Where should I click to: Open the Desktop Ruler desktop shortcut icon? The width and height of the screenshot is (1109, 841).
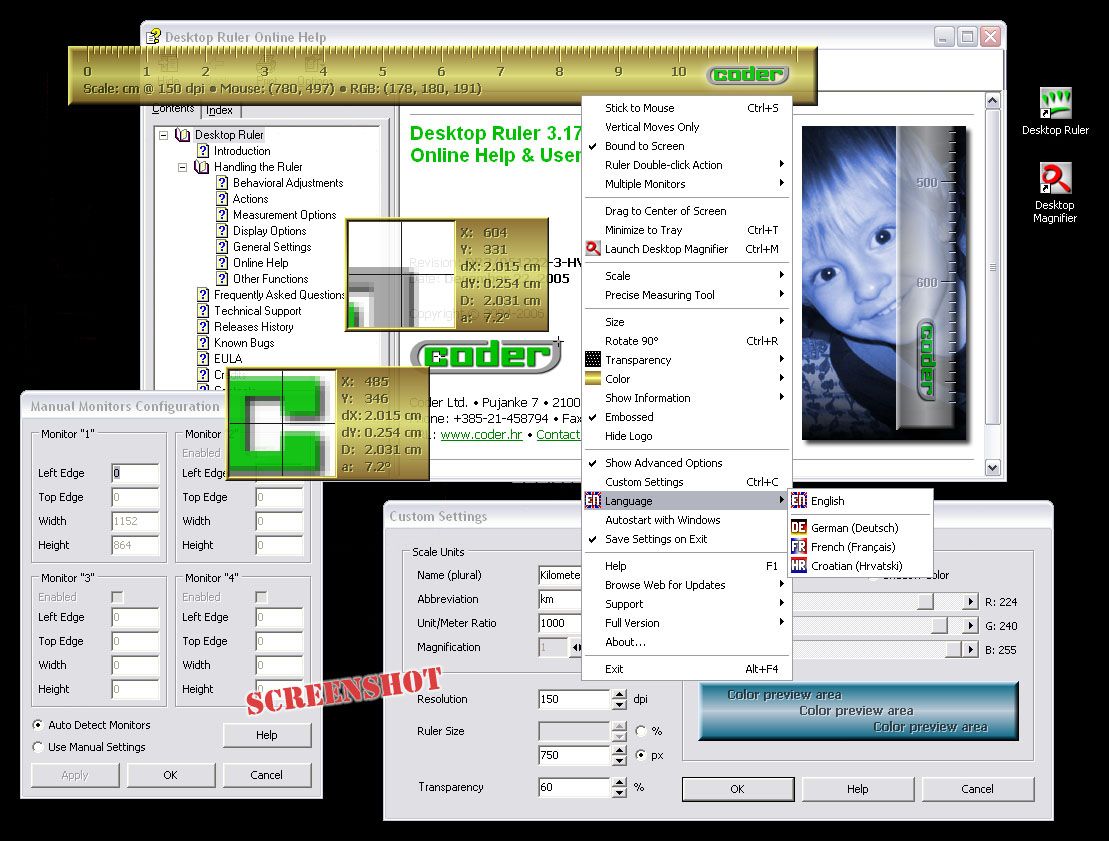(1055, 103)
